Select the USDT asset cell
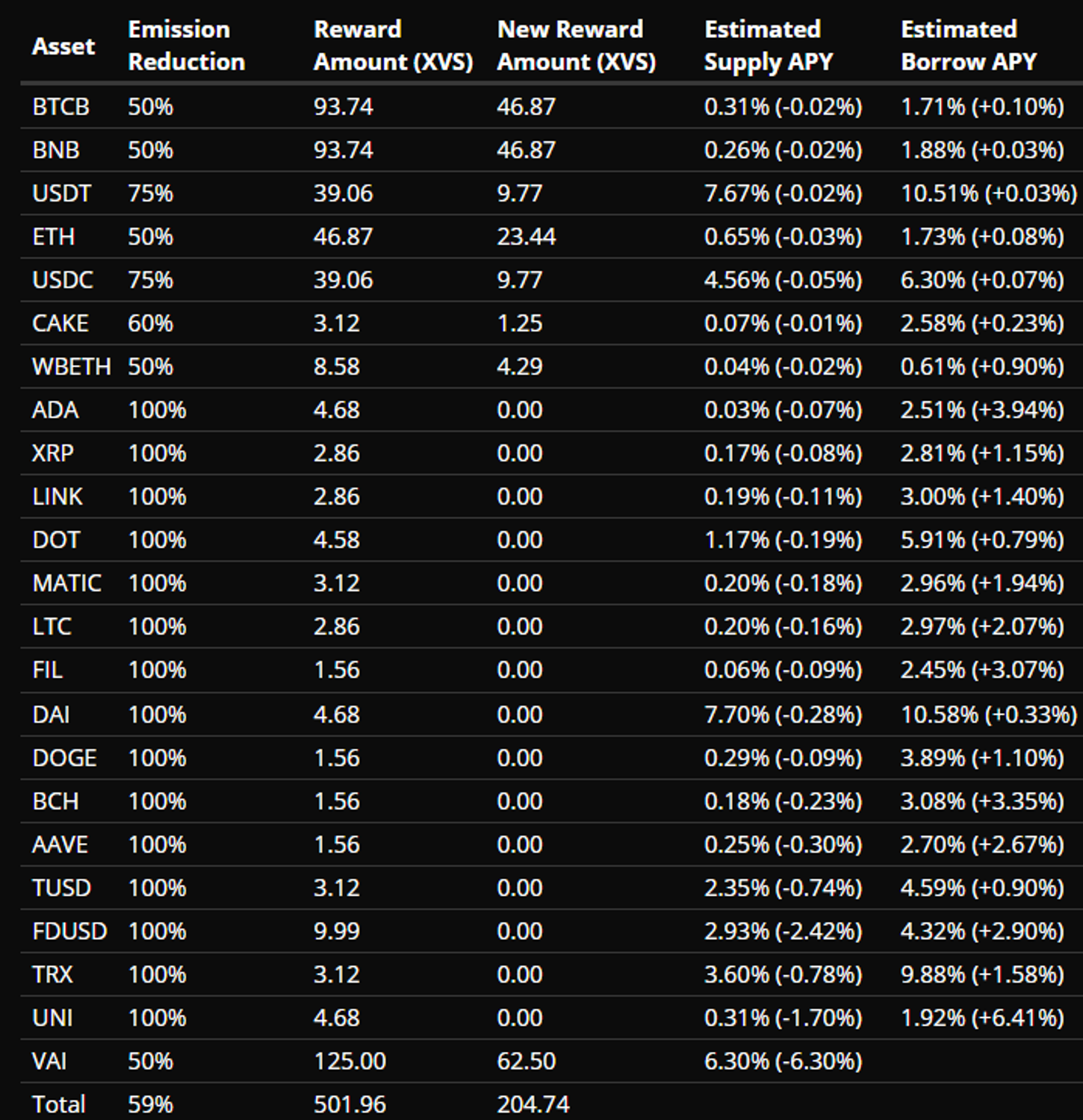 point(61,193)
